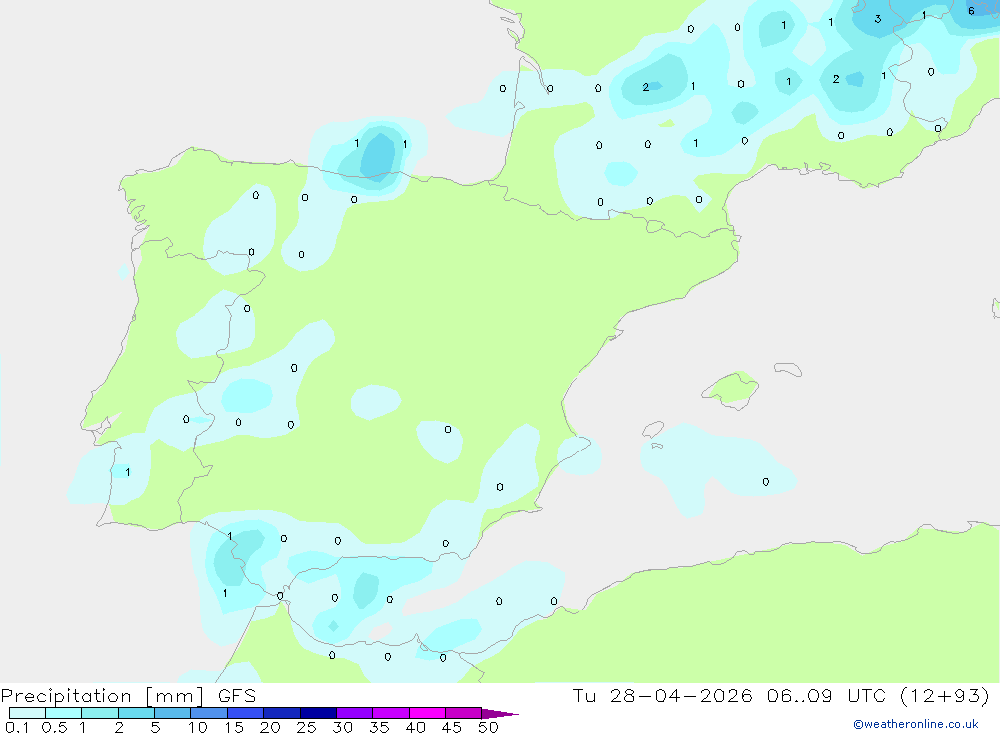Click the '50' legend scale label
The height and width of the screenshot is (733, 1000).
(x=488, y=727)
